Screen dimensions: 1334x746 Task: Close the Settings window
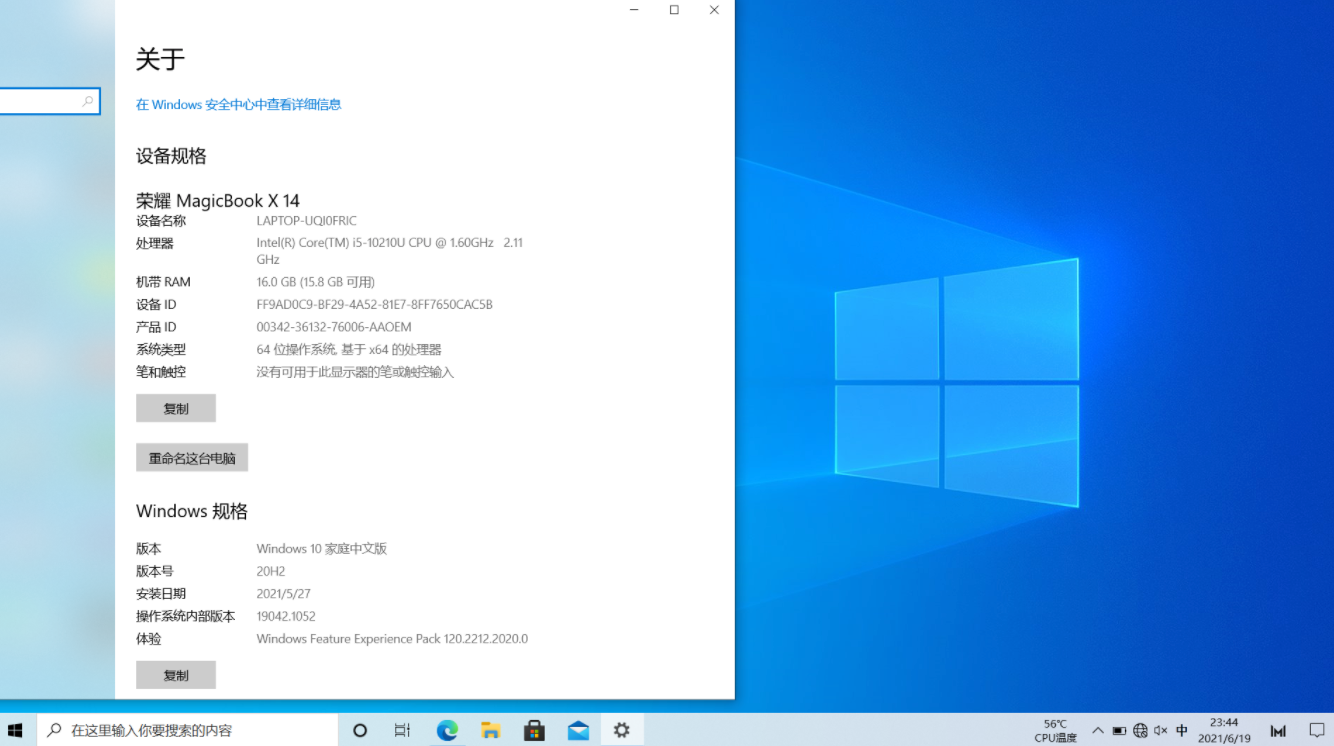(714, 10)
